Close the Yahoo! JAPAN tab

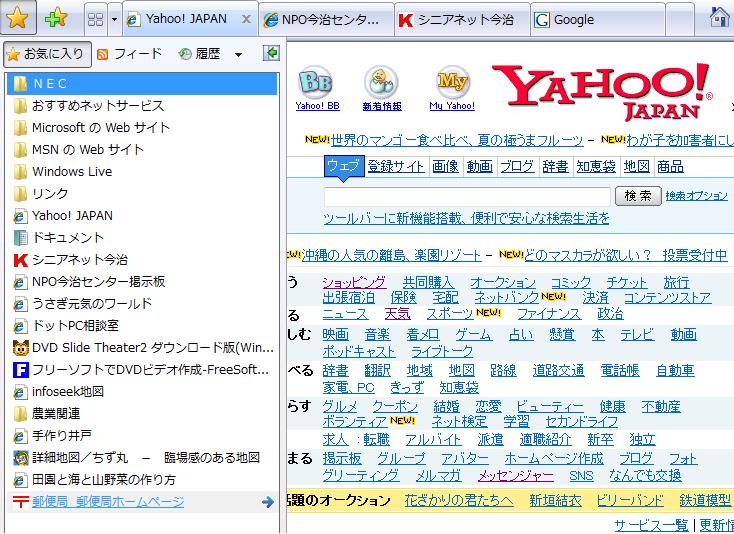[x=246, y=19]
